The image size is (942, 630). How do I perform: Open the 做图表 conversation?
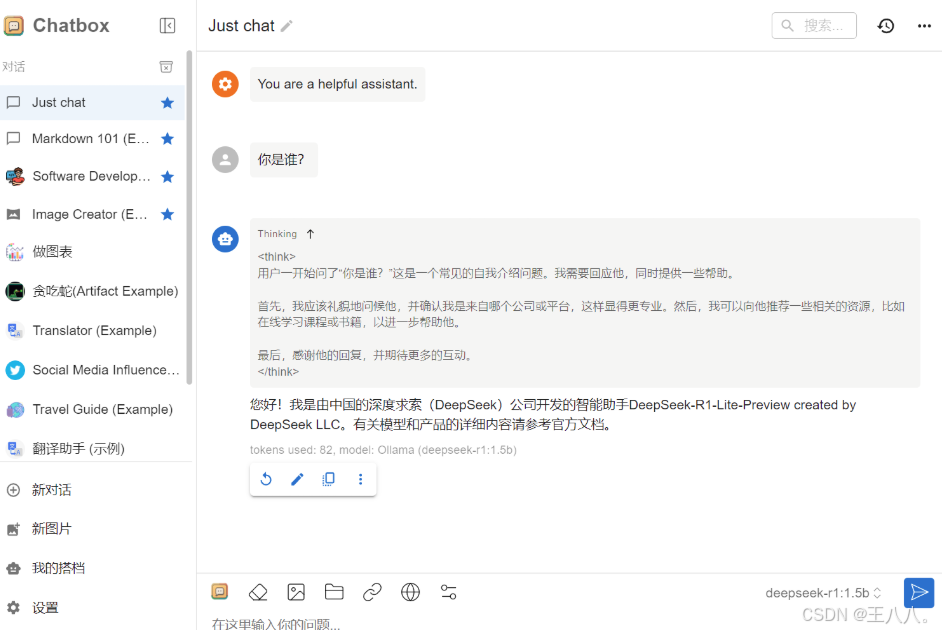click(93, 252)
